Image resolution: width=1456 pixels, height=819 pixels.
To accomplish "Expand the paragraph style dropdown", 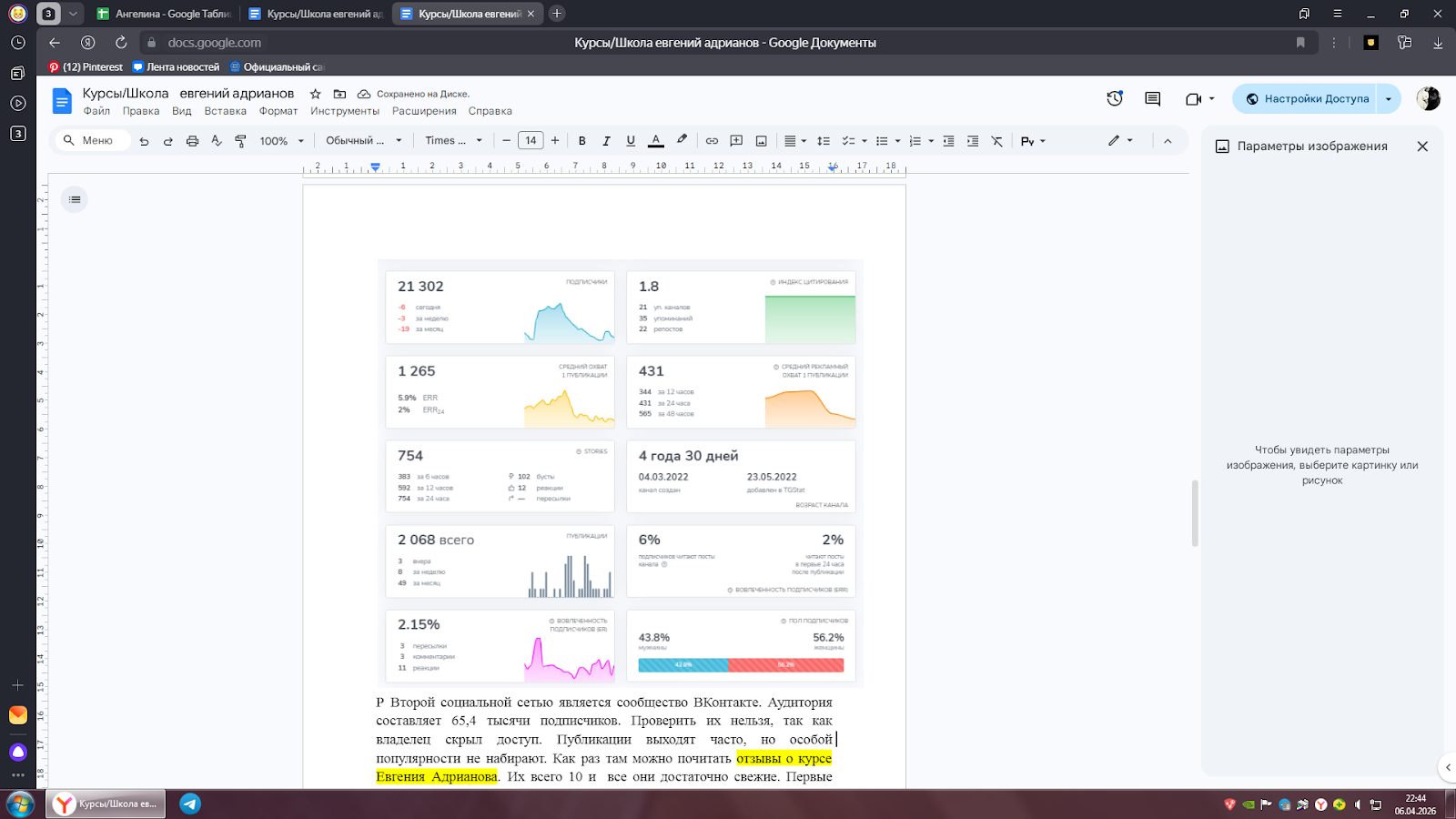I will pos(363,141).
